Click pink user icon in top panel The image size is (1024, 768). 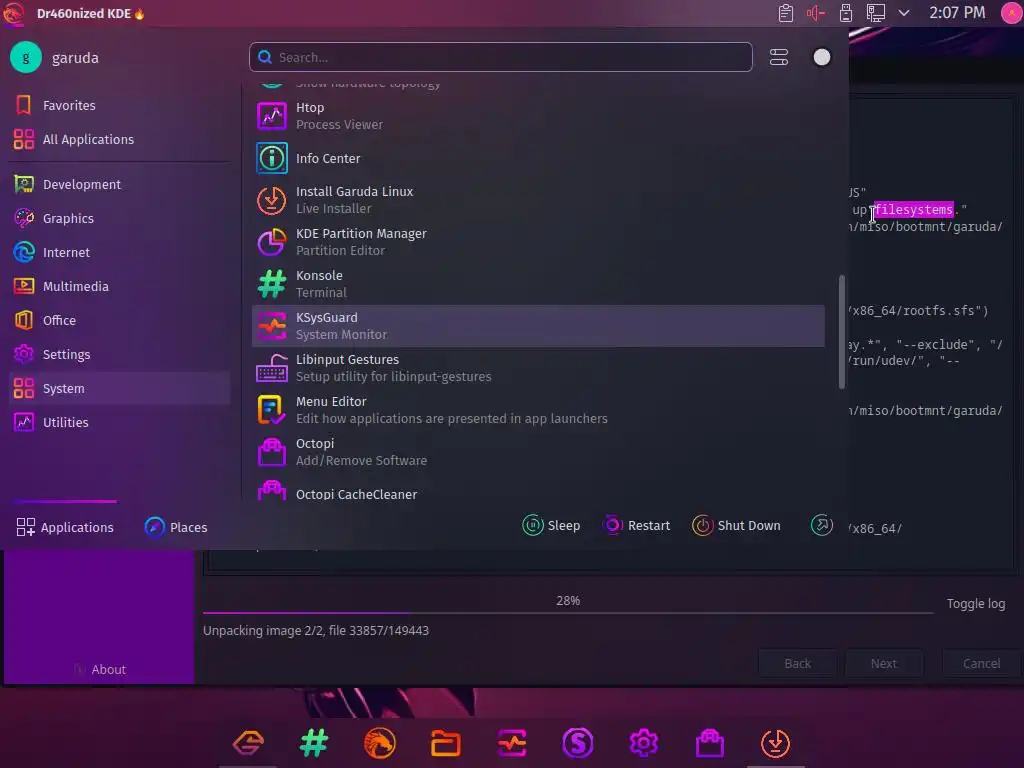click(x=1011, y=13)
